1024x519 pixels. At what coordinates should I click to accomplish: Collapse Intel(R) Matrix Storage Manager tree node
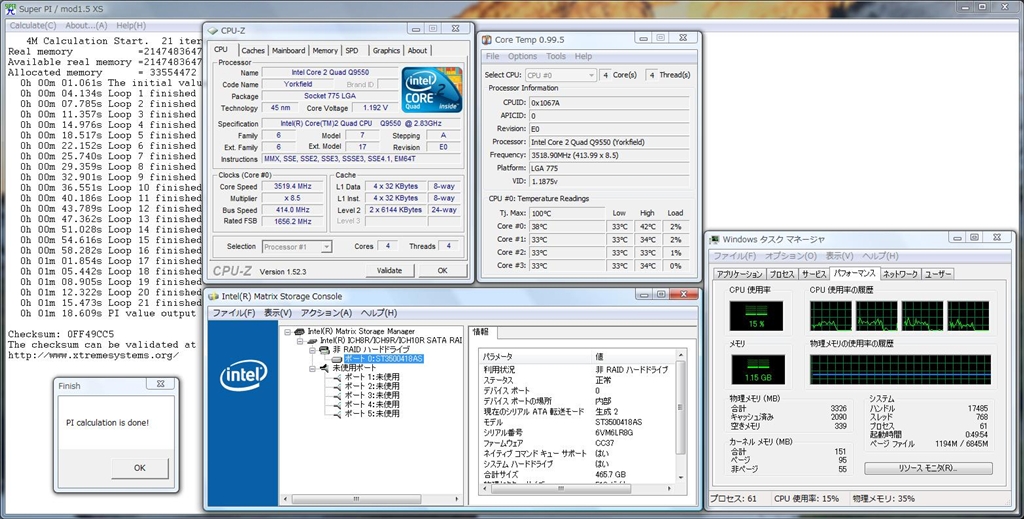[x=288, y=332]
